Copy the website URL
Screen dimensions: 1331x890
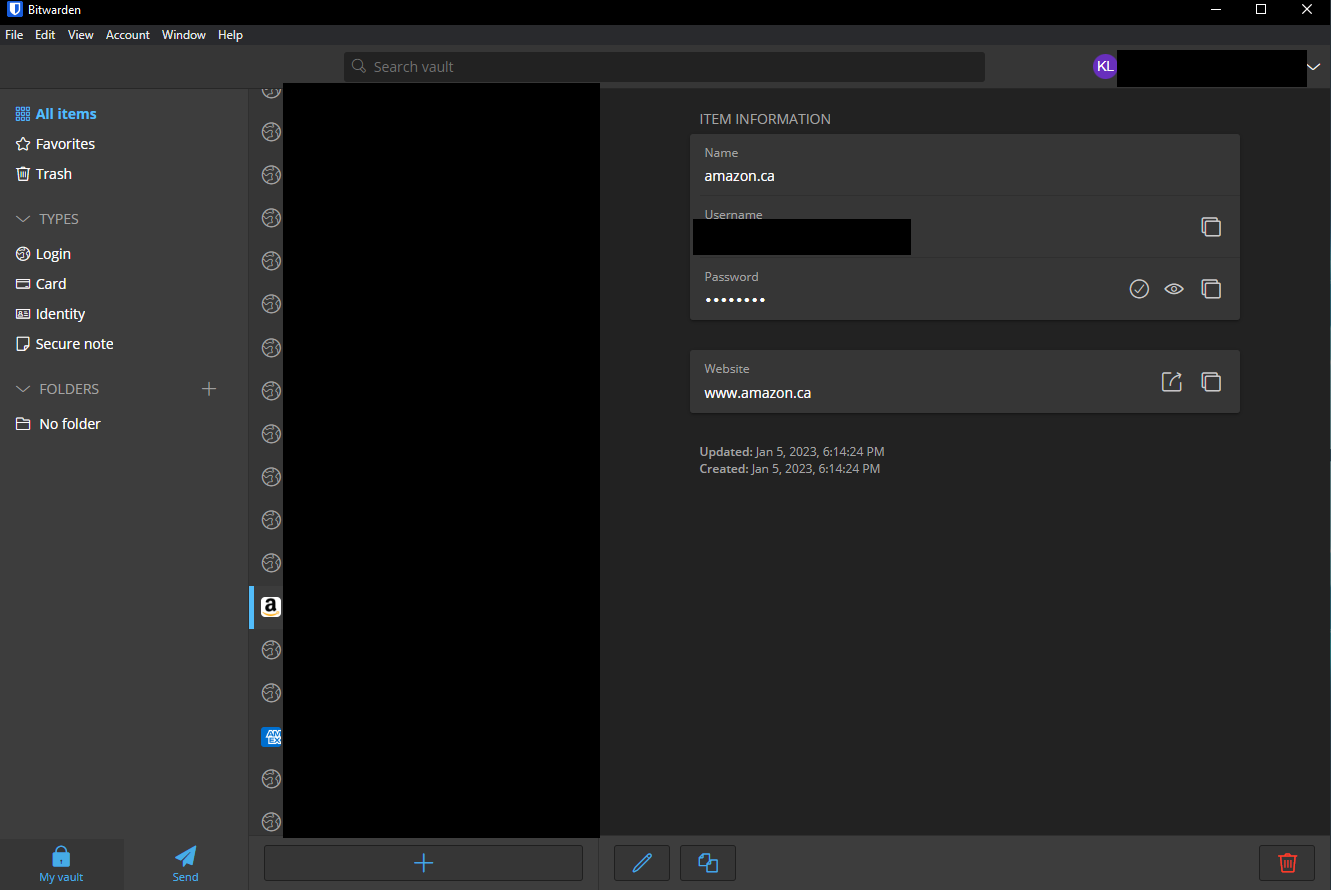click(x=1210, y=381)
